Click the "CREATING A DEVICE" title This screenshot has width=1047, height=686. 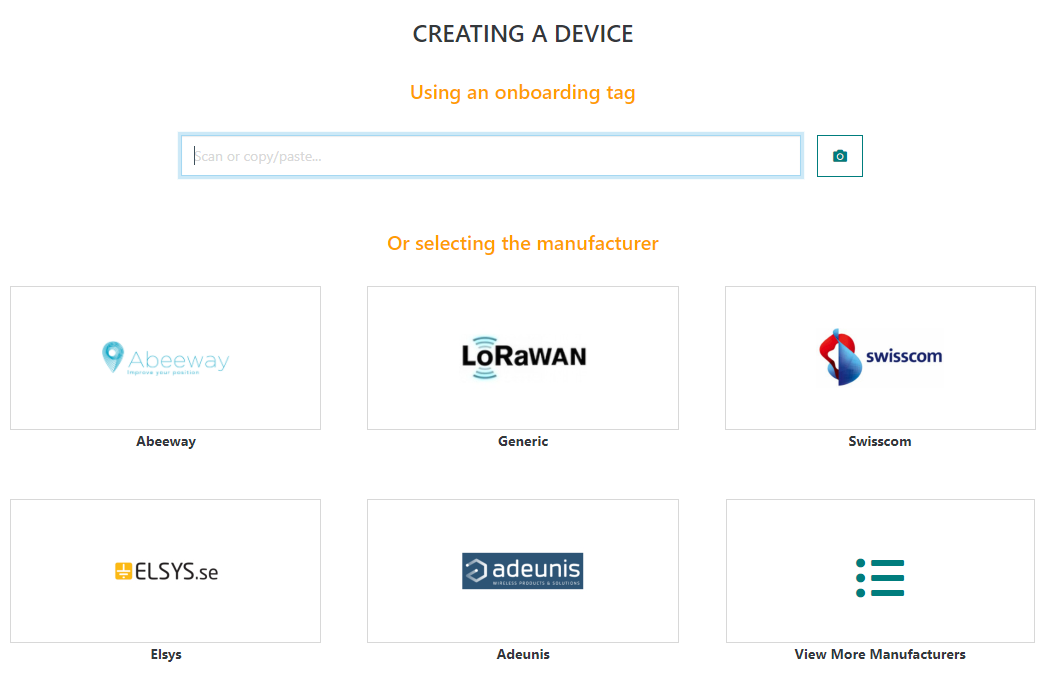pyautogui.click(x=523, y=34)
